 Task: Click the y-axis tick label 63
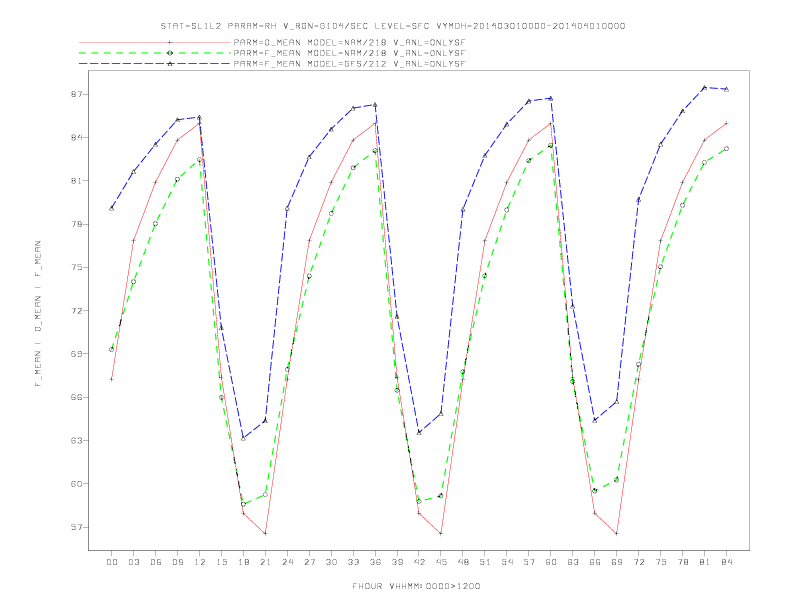pos(77,440)
